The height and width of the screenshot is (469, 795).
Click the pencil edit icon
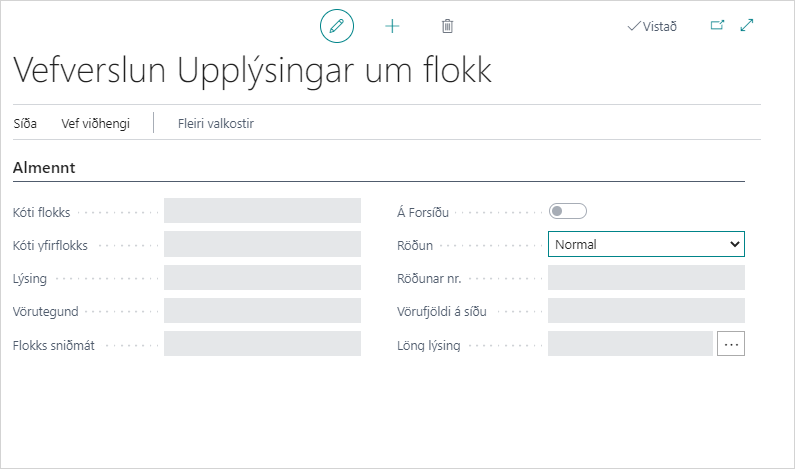point(337,26)
